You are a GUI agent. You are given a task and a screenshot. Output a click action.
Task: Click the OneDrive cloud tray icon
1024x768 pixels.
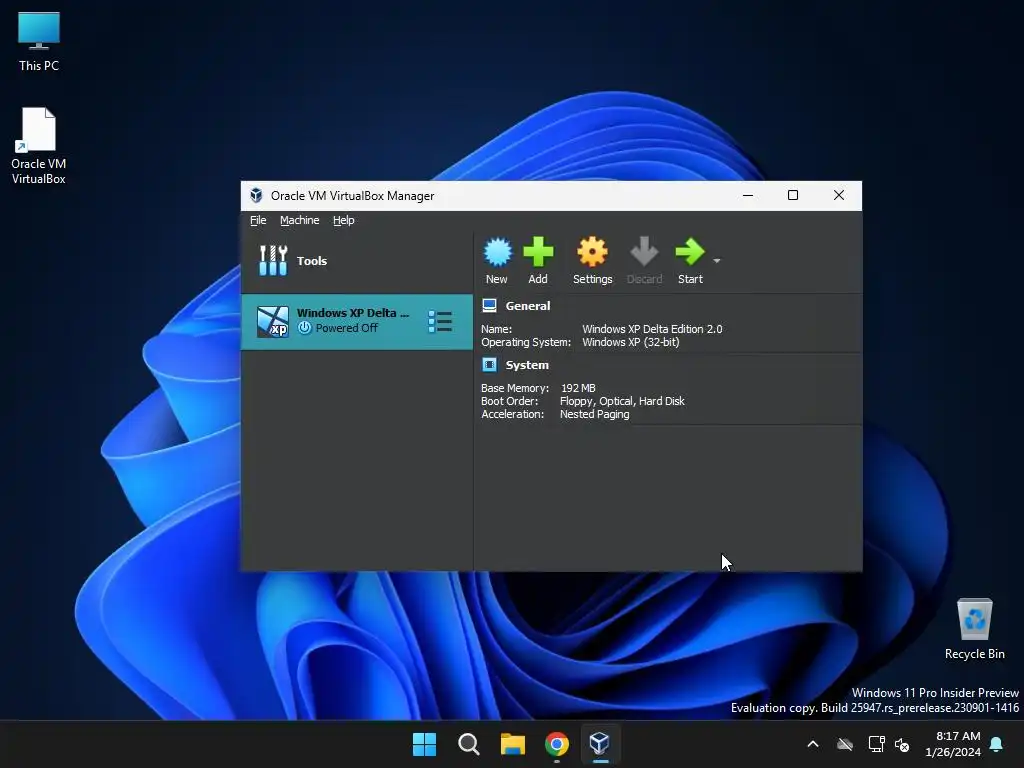(x=845, y=744)
